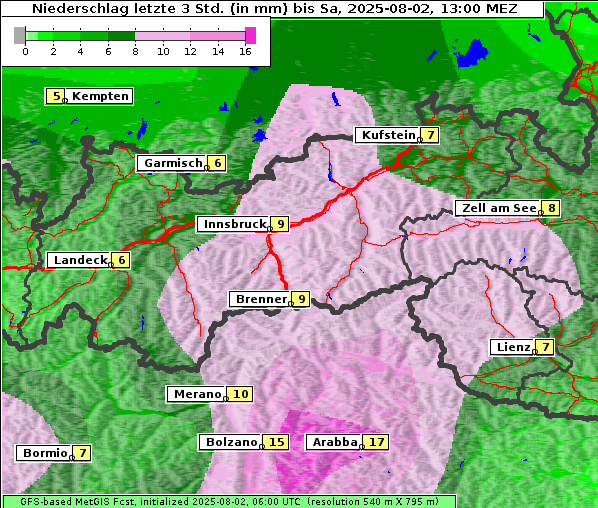Click the Zell am See label
Viewport: 598px width, 508px height.
pos(499,208)
